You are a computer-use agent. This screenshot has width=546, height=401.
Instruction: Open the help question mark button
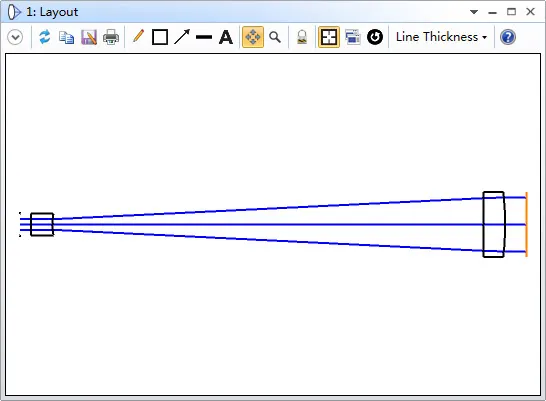pyautogui.click(x=508, y=37)
